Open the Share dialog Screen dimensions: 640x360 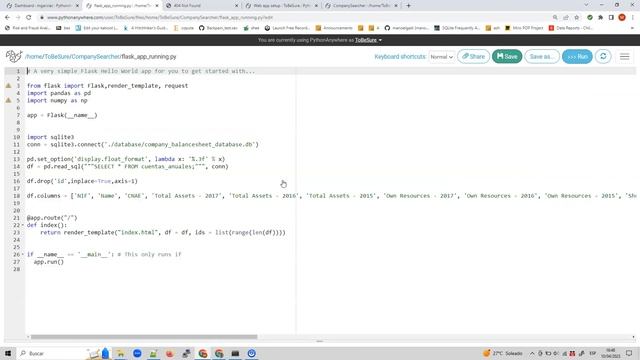coord(473,56)
